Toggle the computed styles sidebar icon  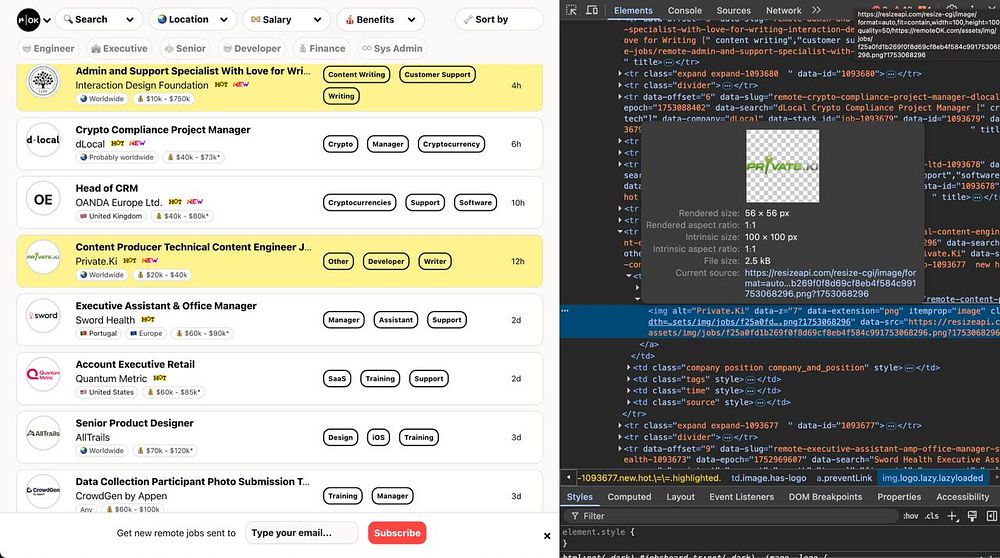click(990, 516)
